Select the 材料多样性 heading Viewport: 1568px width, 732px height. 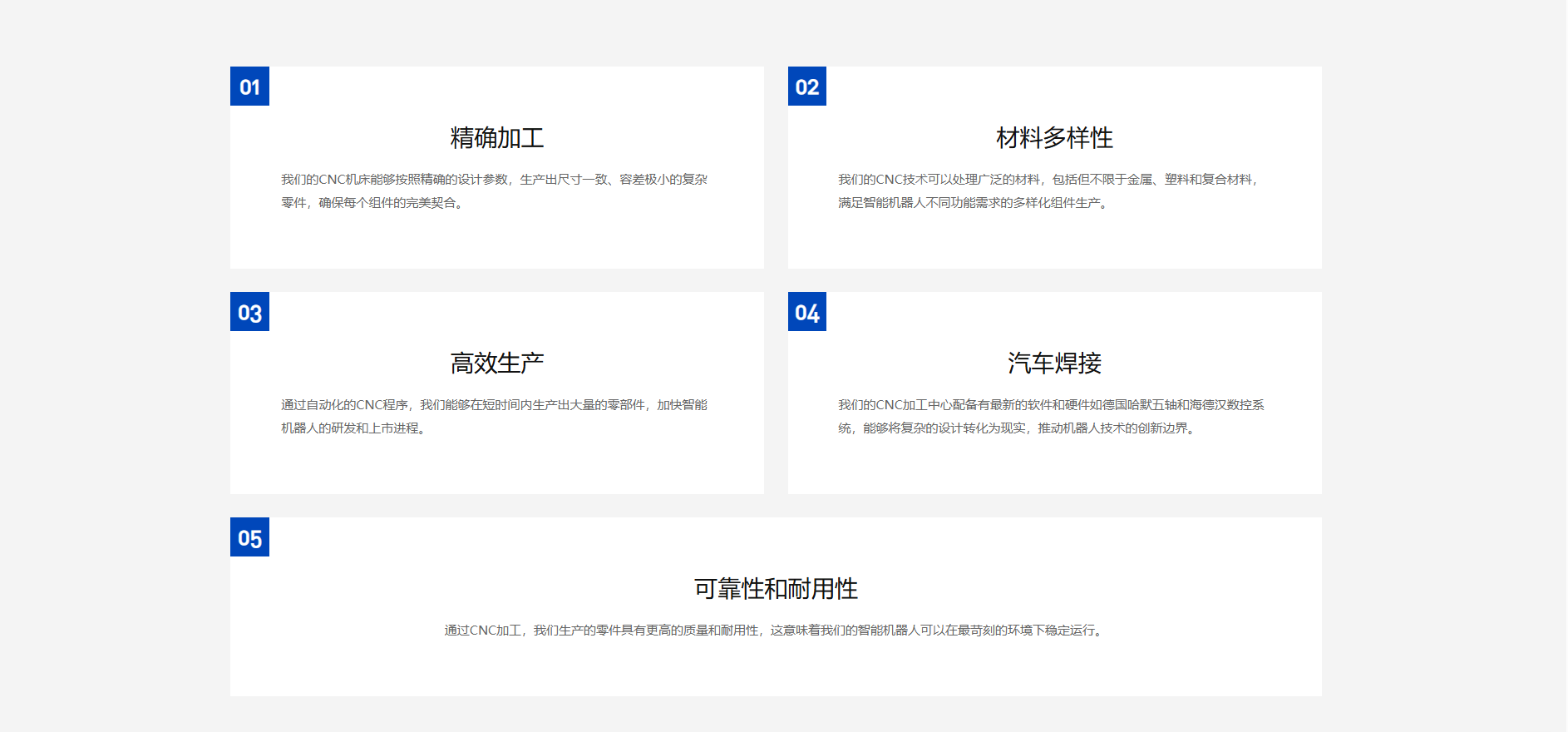(x=1054, y=138)
